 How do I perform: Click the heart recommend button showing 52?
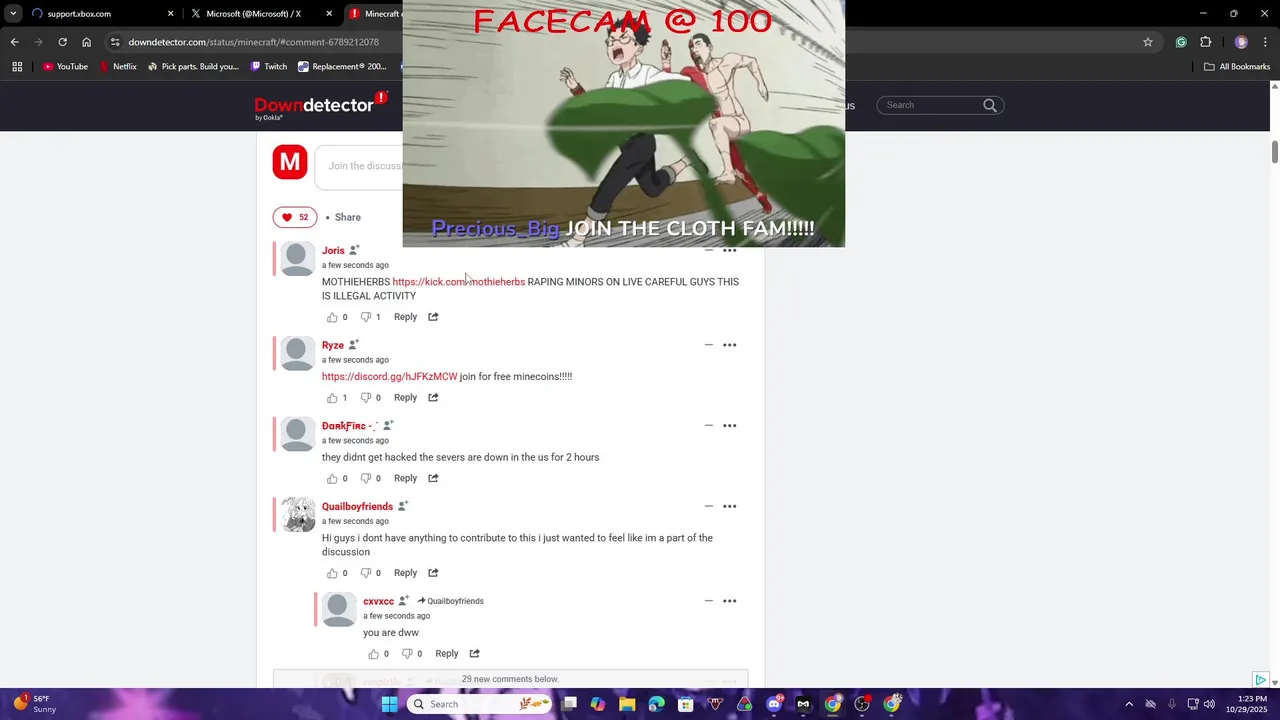tap(295, 217)
